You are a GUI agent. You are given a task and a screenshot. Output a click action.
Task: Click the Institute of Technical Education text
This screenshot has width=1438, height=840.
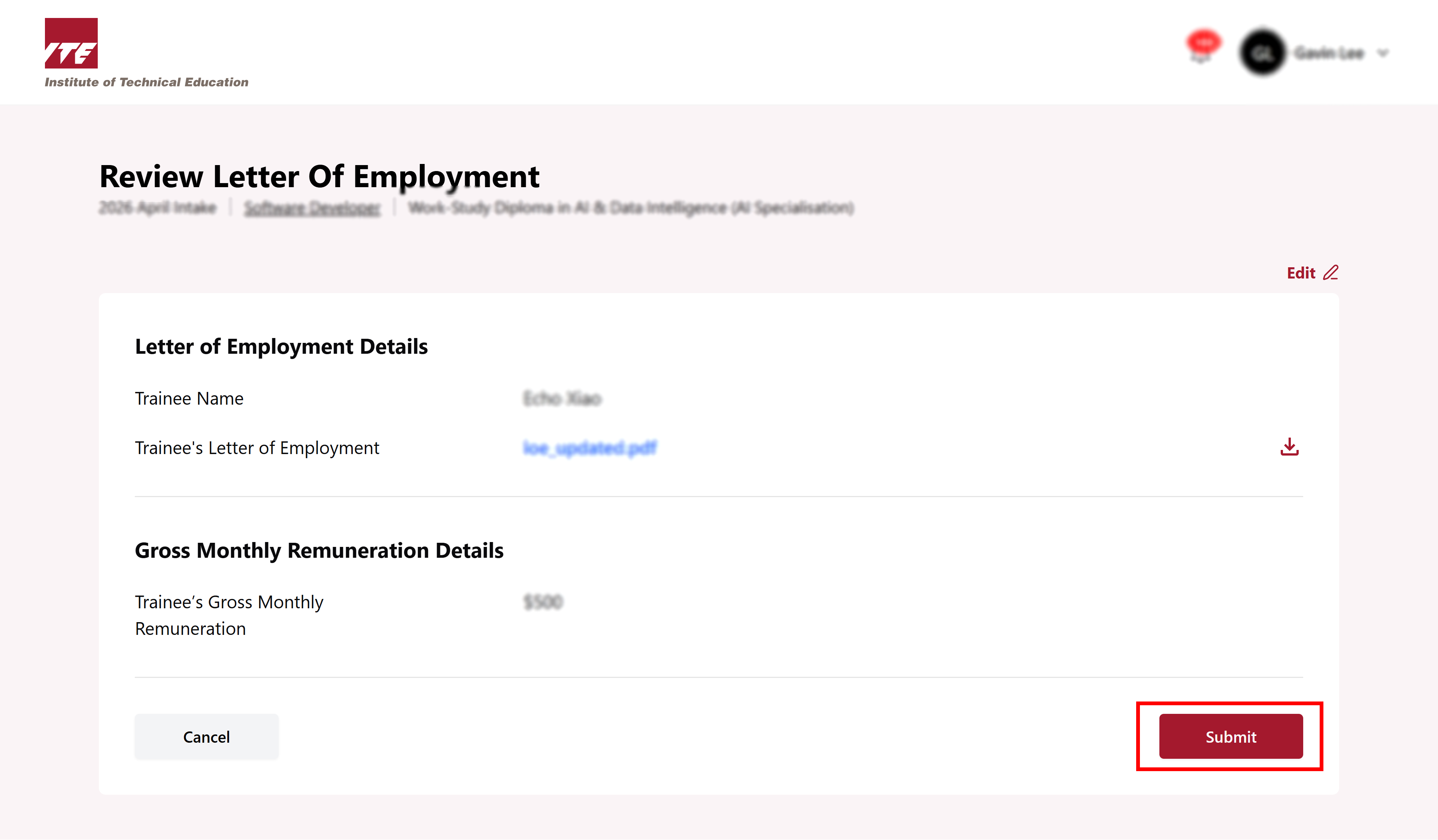coord(147,82)
